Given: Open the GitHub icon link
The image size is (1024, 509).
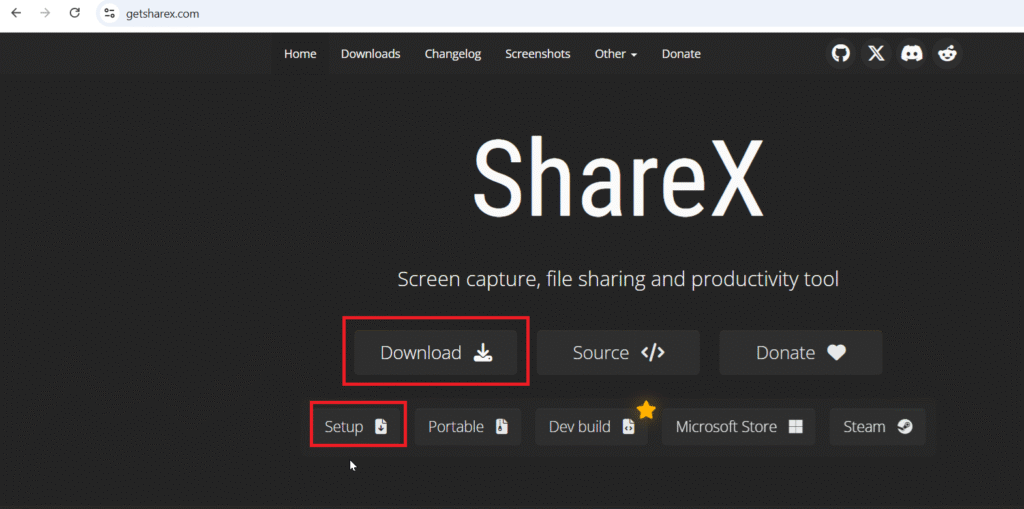Looking at the screenshot, I should point(841,54).
